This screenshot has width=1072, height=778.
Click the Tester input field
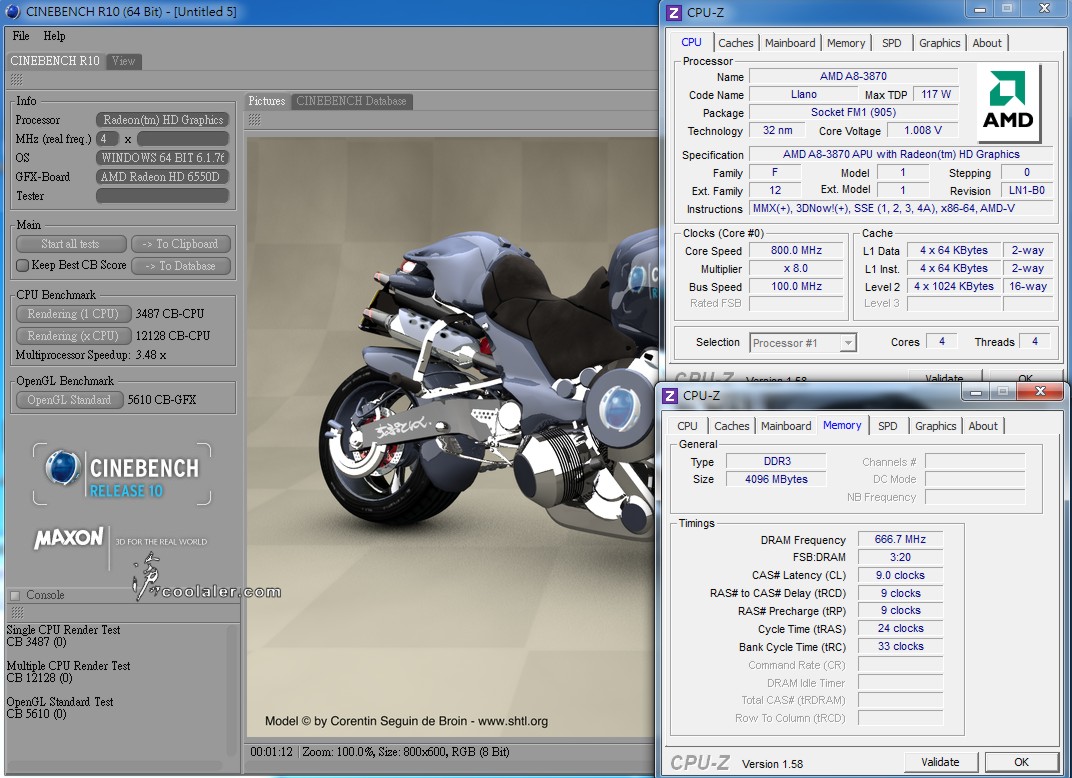click(x=162, y=196)
